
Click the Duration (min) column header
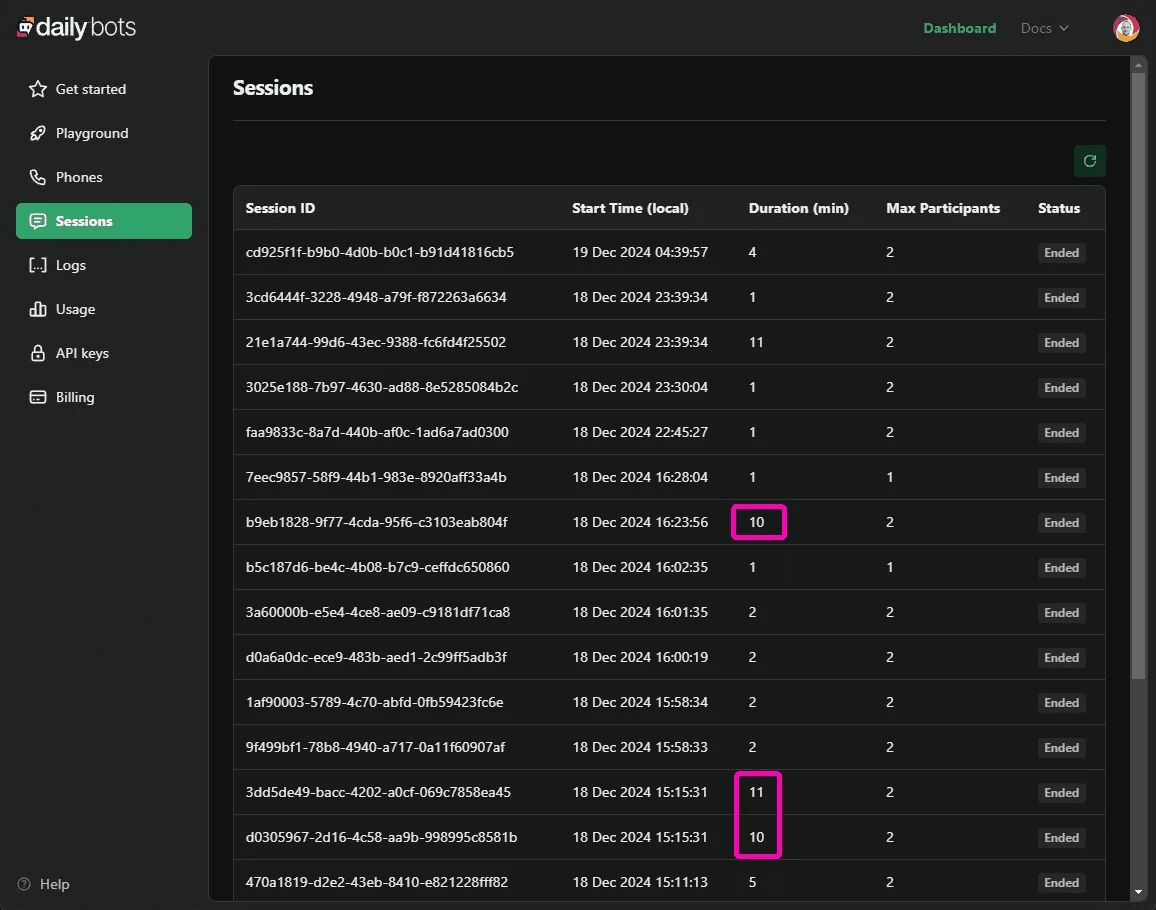coord(798,208)
